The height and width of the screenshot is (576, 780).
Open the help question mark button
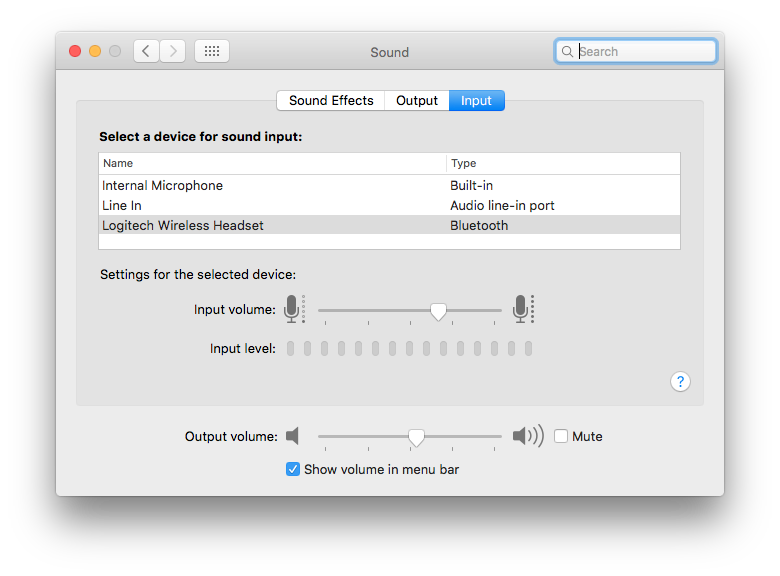point(680,381)
